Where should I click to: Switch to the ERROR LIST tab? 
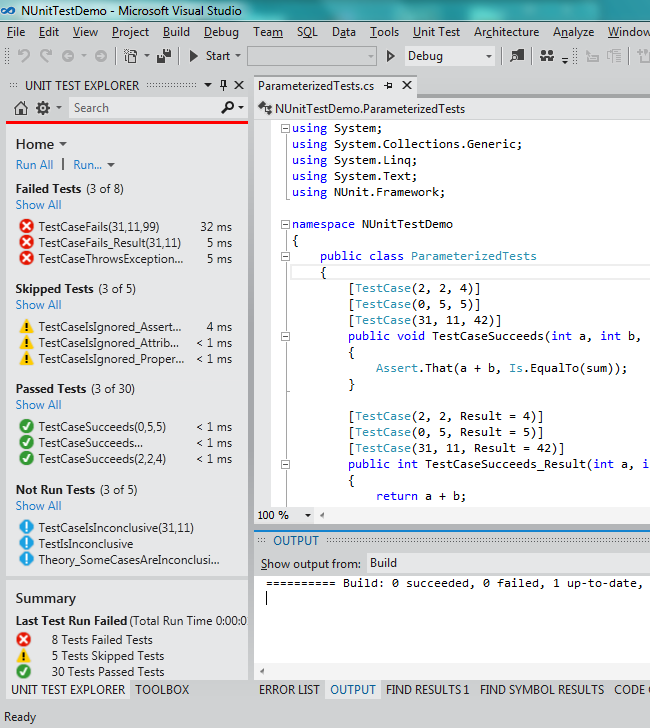(289, 689)
